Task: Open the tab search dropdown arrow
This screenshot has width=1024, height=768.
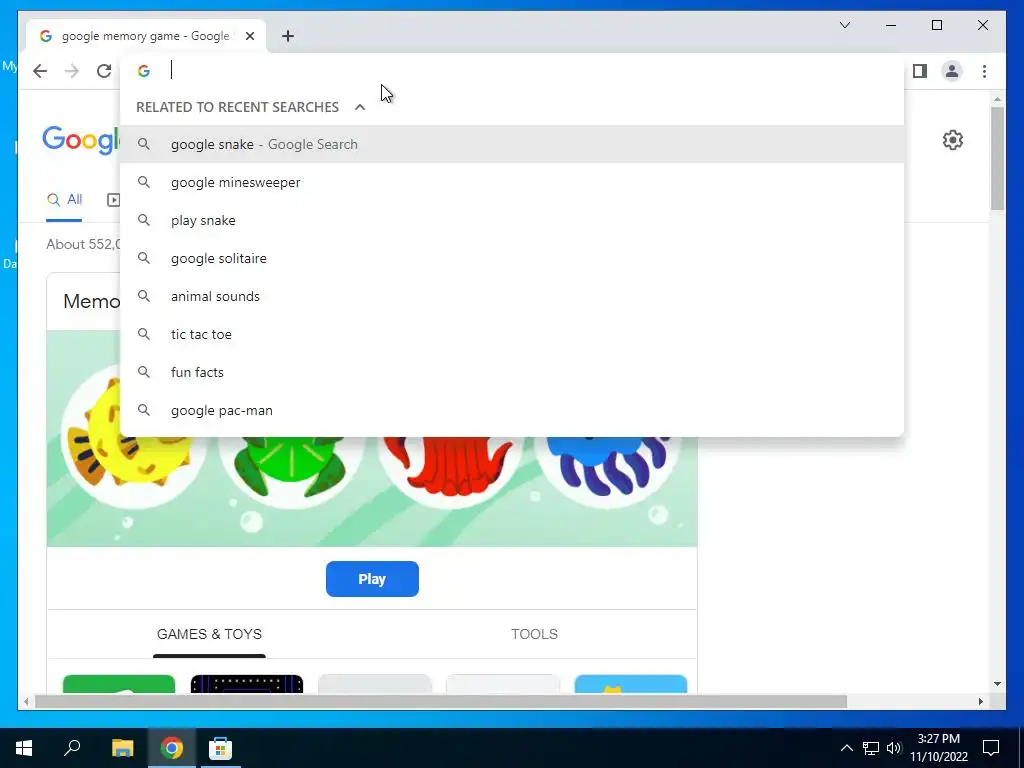Action: point(844,25)
